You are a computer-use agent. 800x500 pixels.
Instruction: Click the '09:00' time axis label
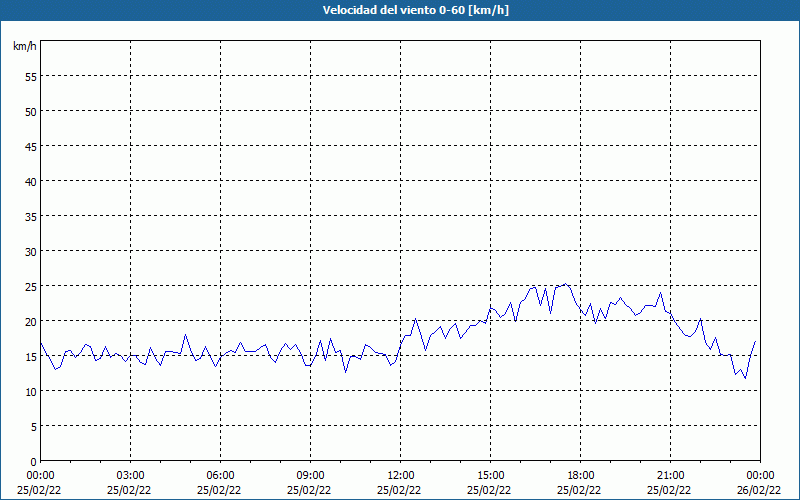311,476
